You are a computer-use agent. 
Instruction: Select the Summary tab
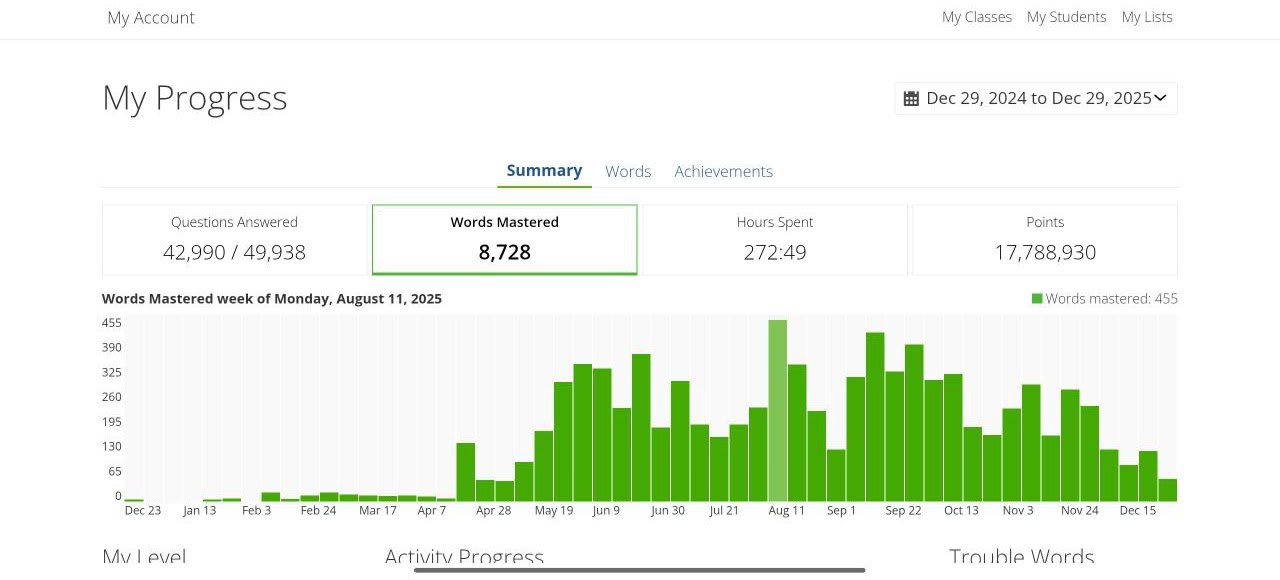pos(544,170)
